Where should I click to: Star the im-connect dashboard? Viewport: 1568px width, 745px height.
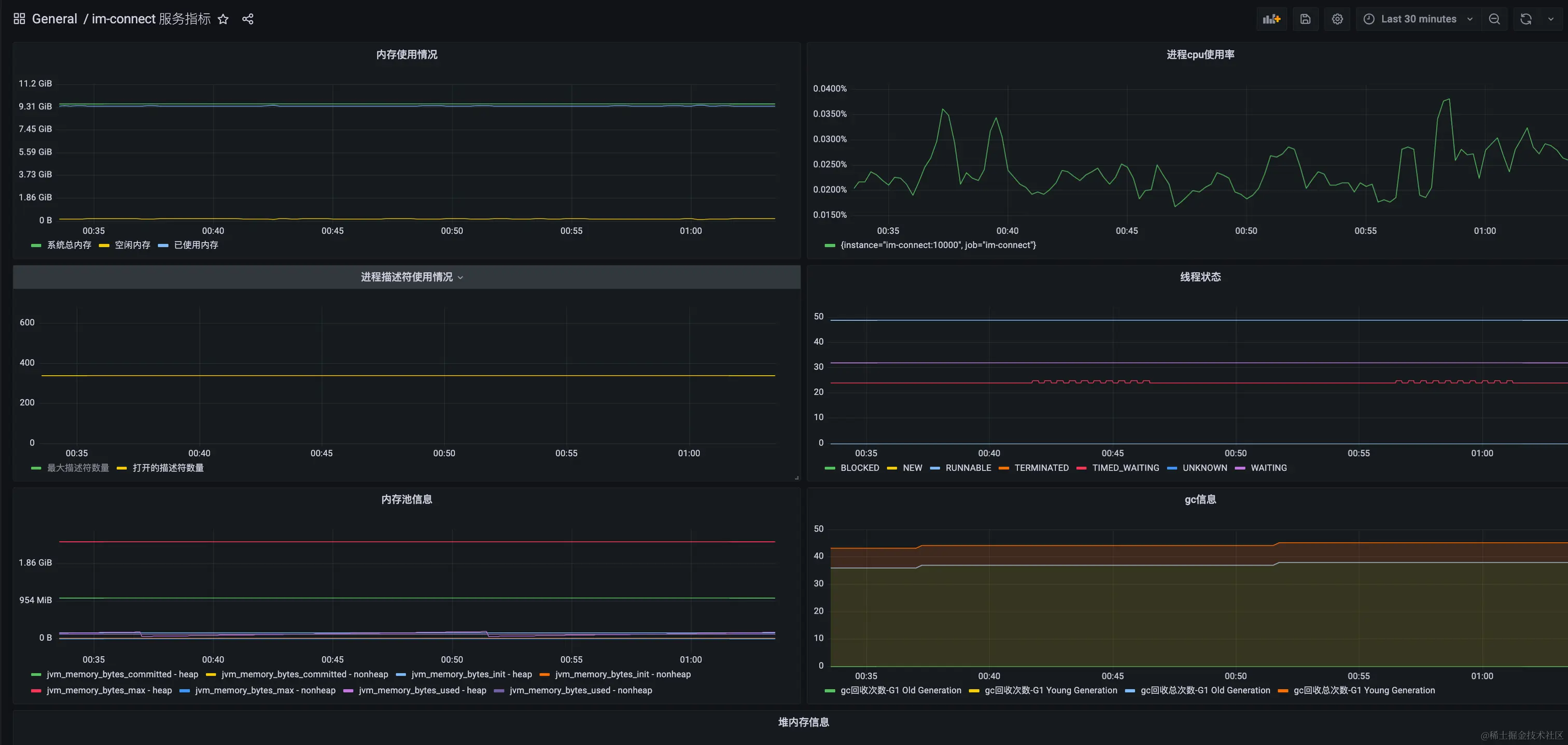(x=223, y=19)
